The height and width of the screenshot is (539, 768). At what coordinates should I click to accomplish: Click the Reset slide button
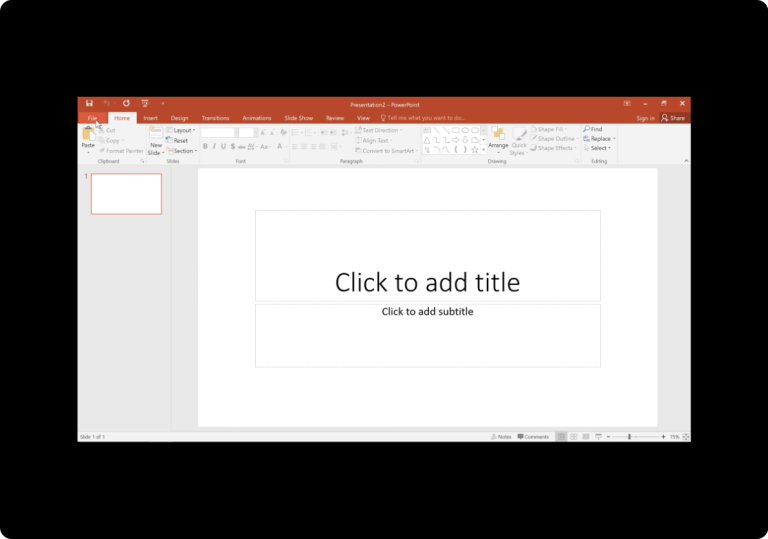click(x=177, y=141)
